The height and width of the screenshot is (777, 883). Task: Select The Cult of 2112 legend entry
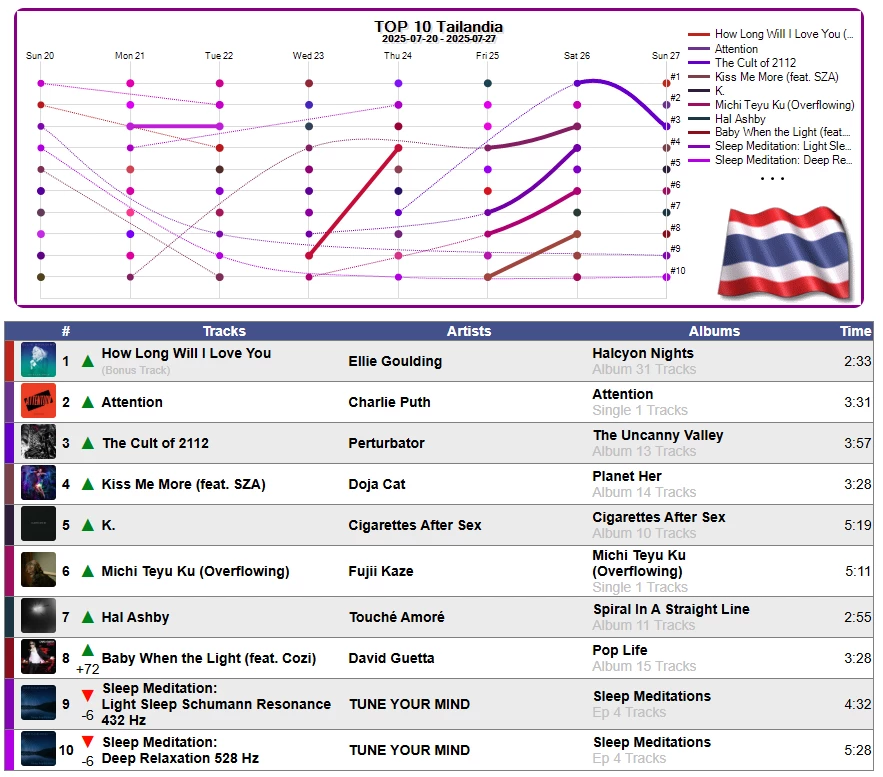tap(742, 62)
